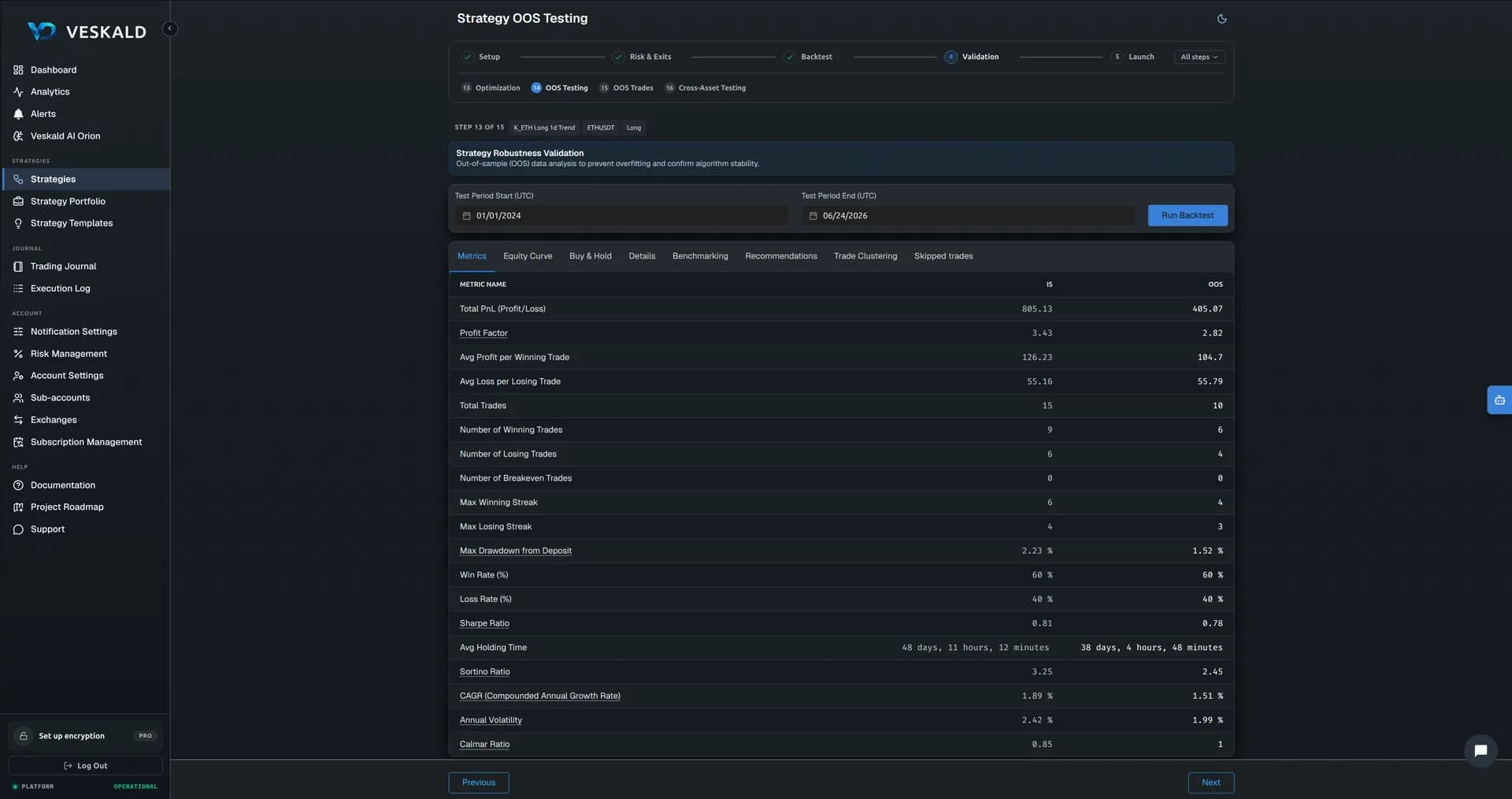Click the ETHUSDT tag
This screenshot has width=1512, height=799.
601,128
